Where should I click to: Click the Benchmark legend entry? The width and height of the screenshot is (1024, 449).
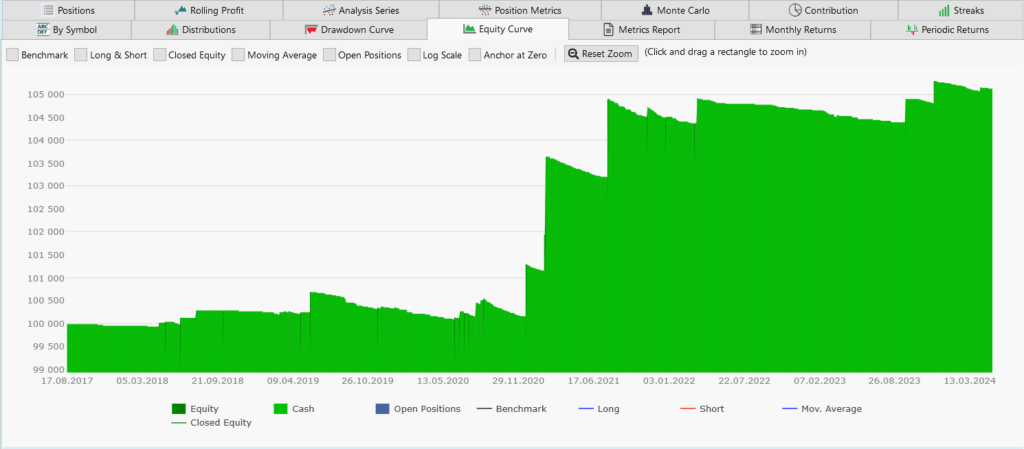pos(512,409)
